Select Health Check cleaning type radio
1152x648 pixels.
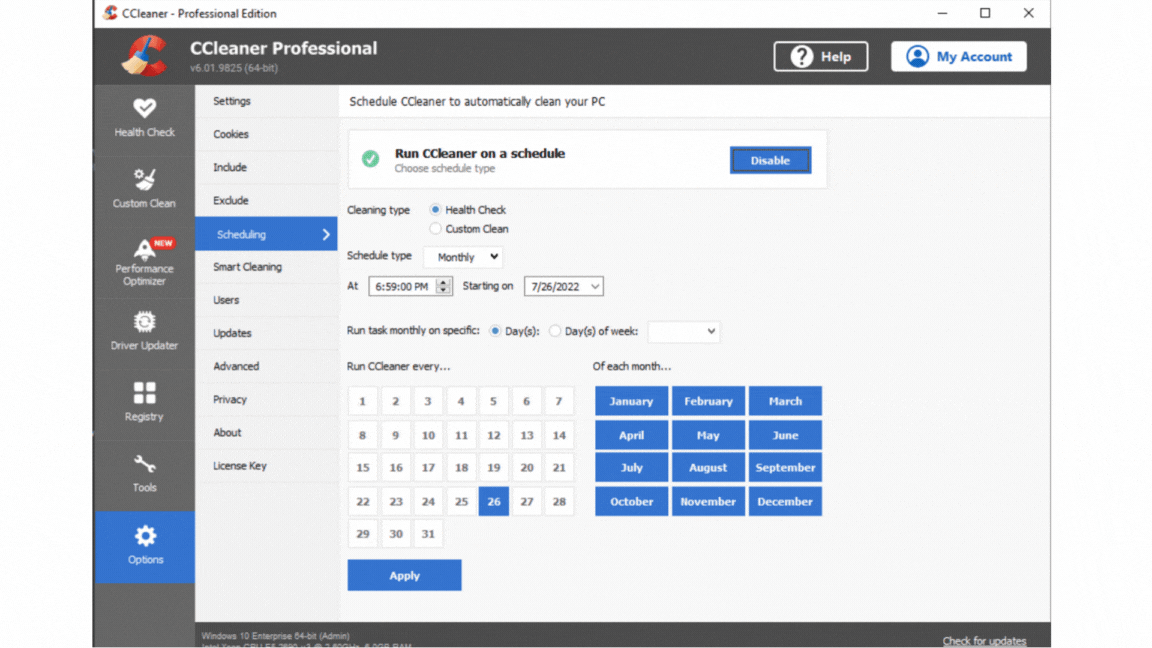click(x=436, y=209)
